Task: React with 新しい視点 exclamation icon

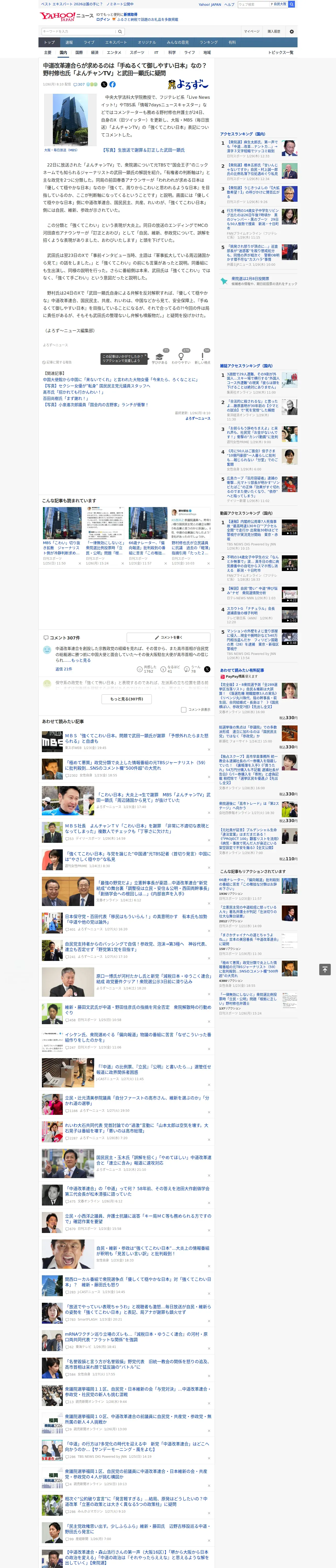Action: (203, 357)
